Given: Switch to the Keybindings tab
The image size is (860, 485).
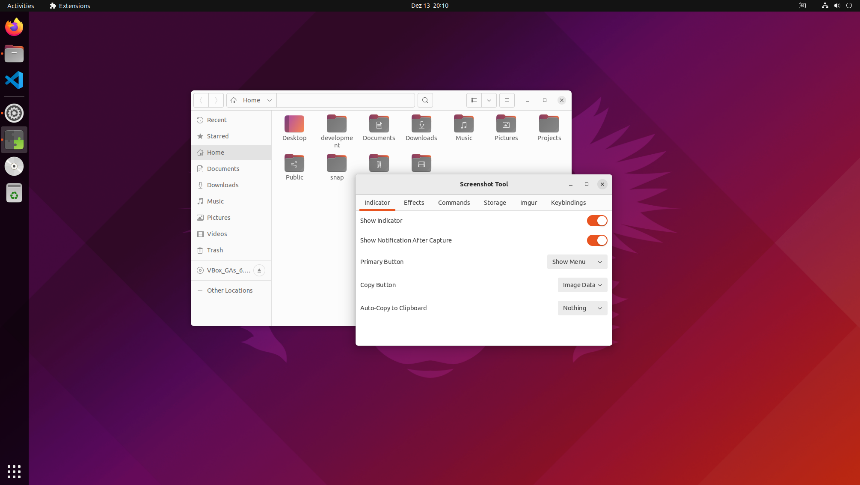Looking at the screenshot, I should (568, 202).
